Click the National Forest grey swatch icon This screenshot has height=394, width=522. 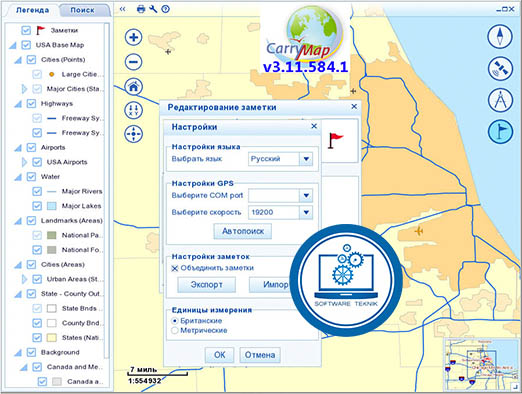[x=51, y=250]
